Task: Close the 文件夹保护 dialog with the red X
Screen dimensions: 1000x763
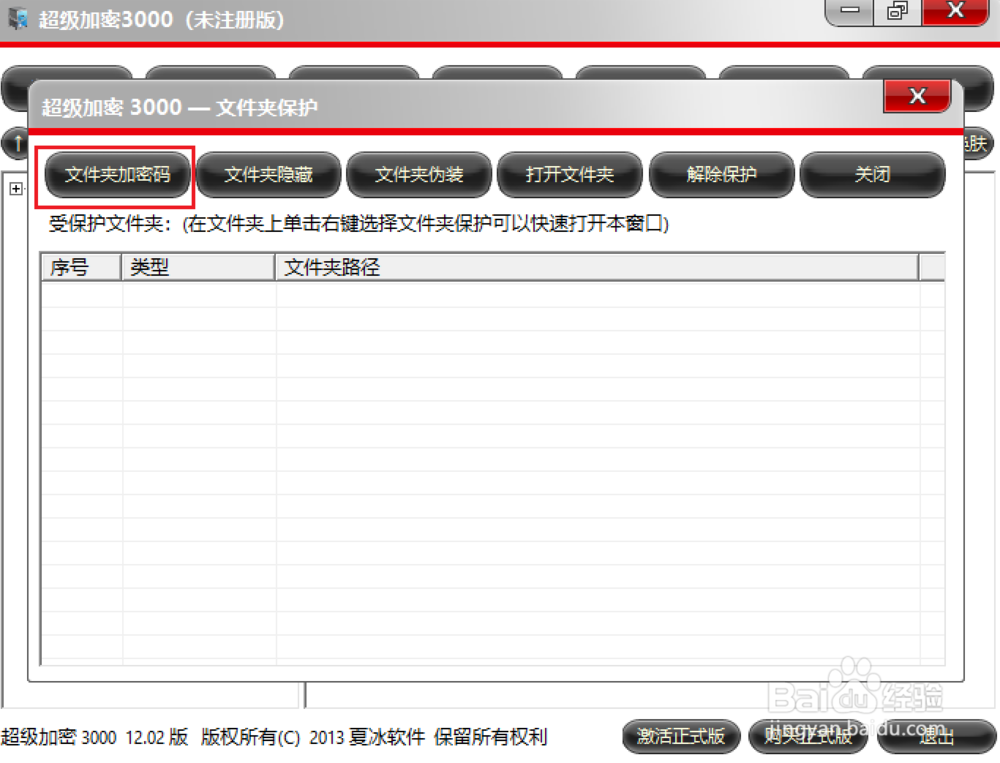Action: (x=916, y=96)
